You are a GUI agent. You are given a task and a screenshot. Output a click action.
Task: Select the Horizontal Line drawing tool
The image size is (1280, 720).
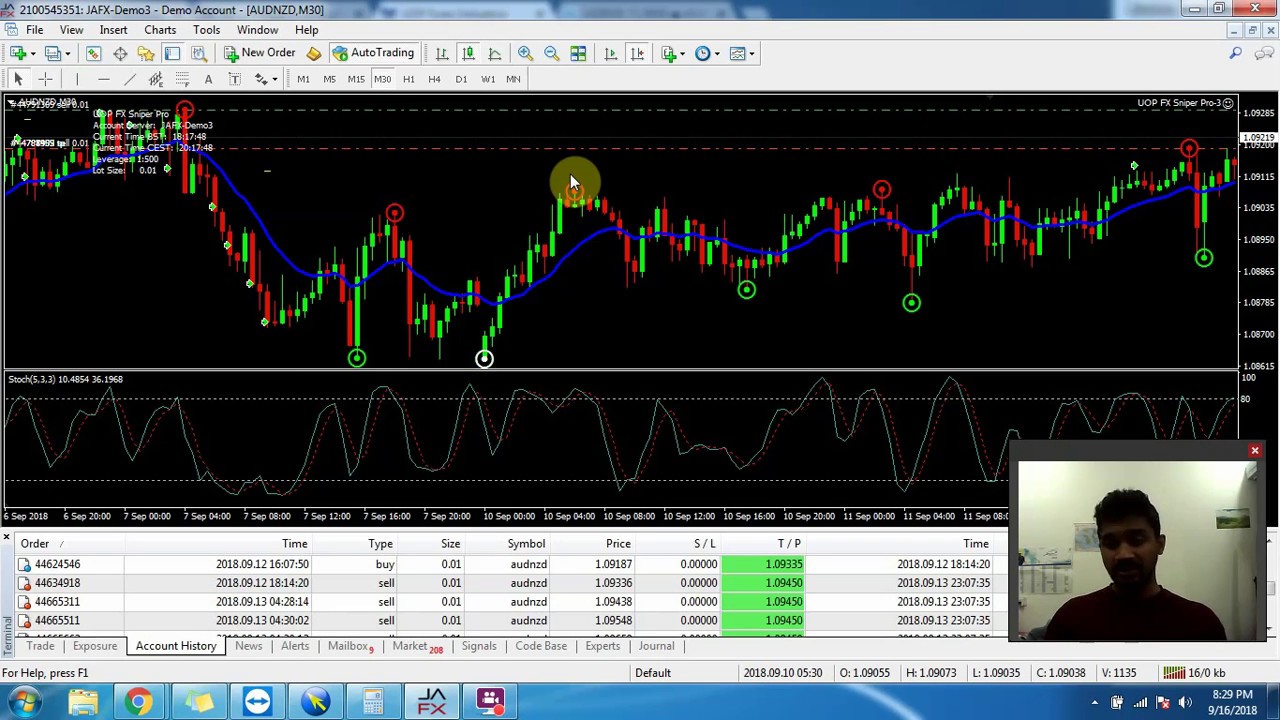point(103,79)
